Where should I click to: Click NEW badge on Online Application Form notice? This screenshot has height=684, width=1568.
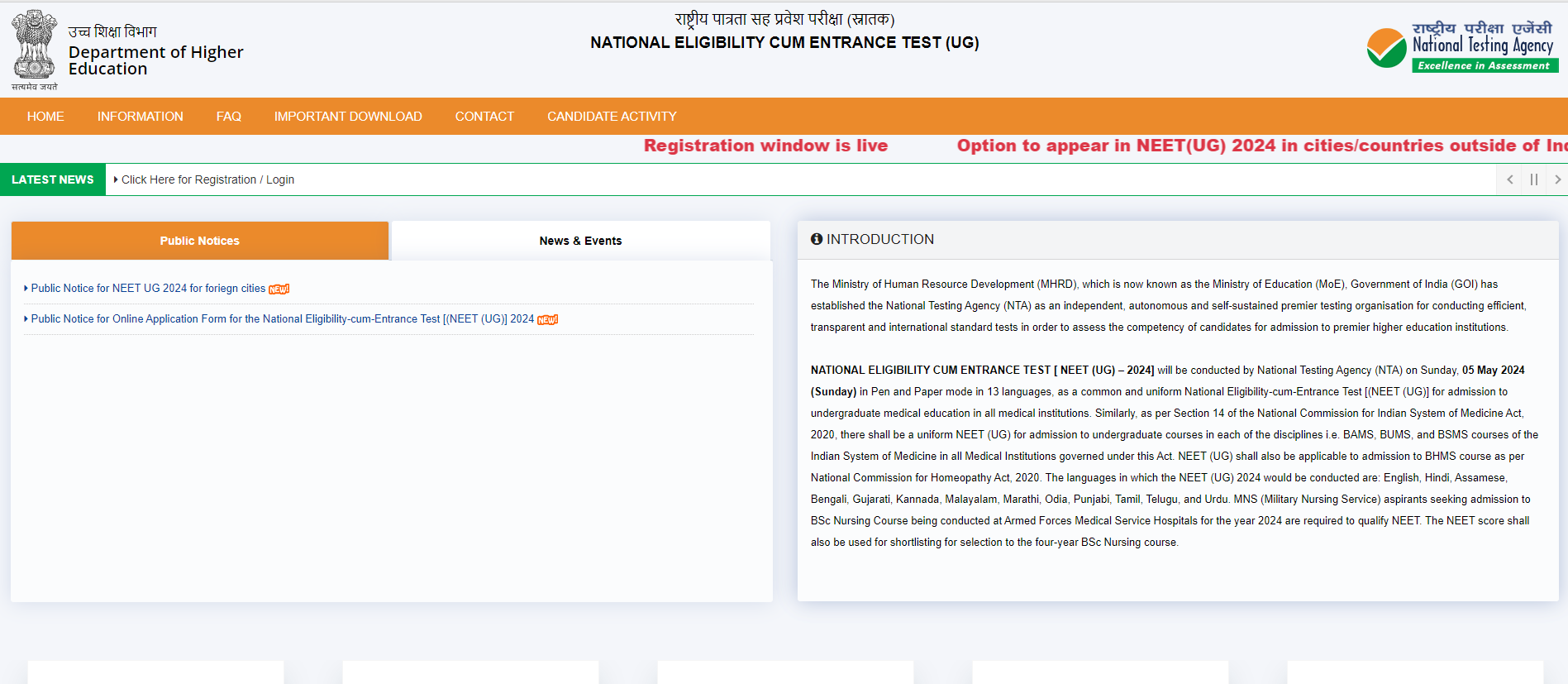point(547,319)
